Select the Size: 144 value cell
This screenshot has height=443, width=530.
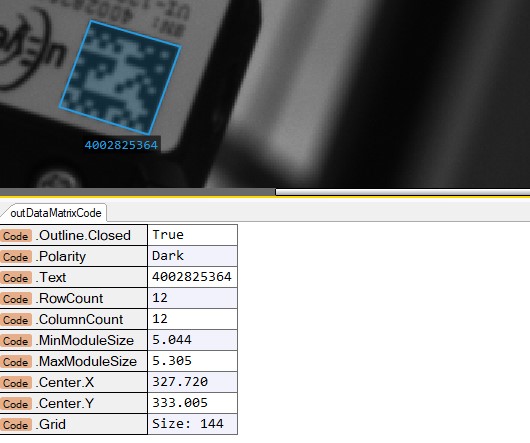(x=193, y=423)
